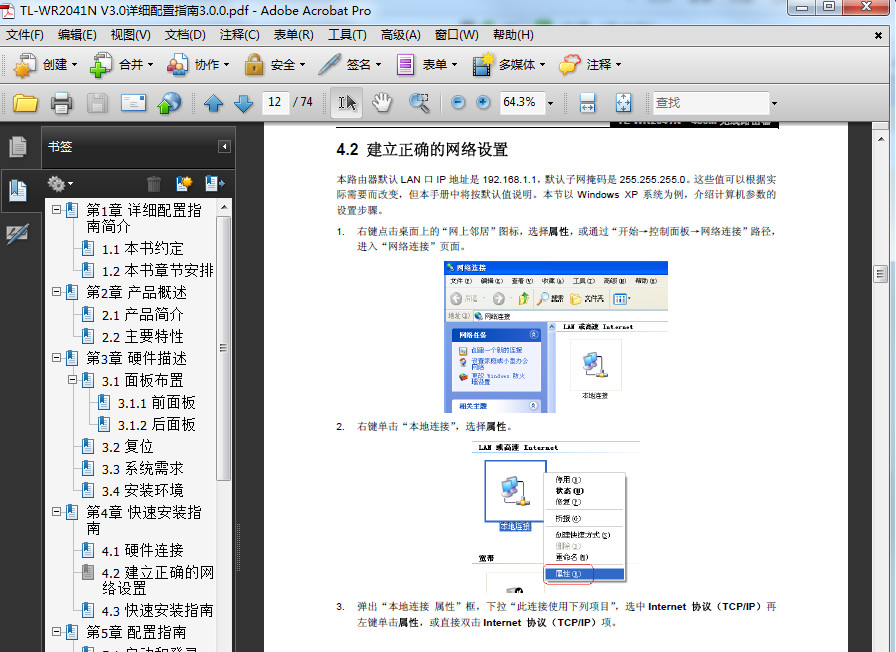This screenshot has width=896, height=652.
Task: Open the Bookmarks panel icon in sidebar
Action: click(x=18, y=189)
